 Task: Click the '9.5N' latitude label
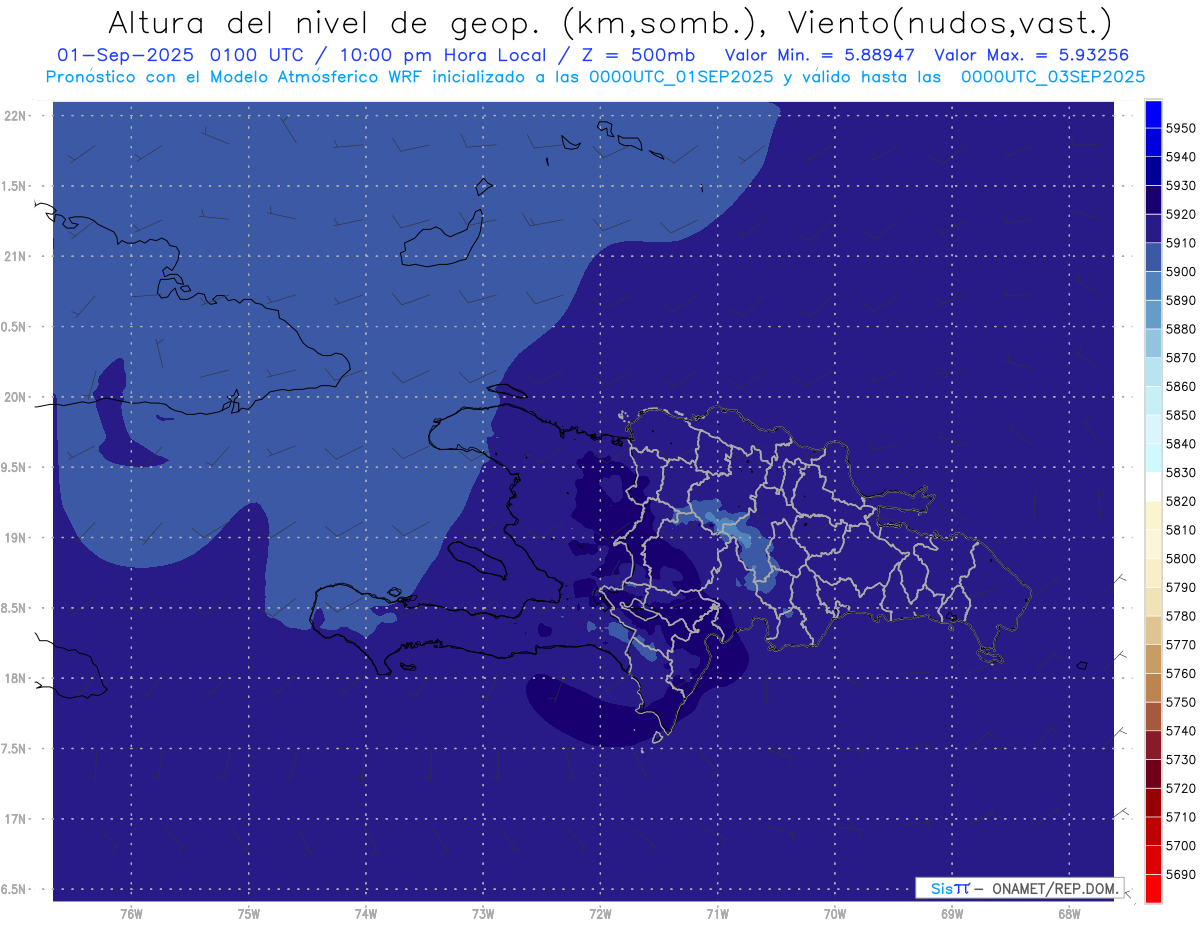14,468
